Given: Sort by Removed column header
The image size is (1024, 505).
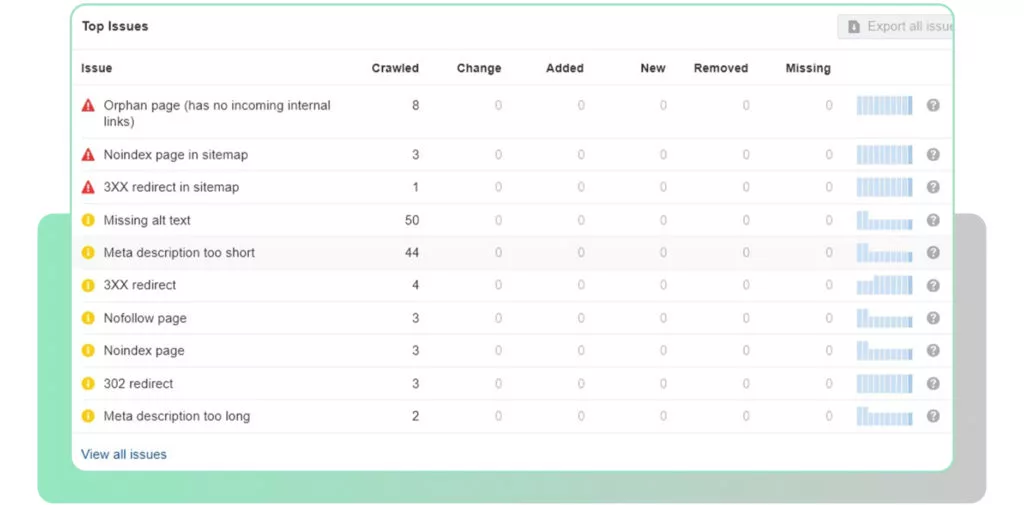Looking at the screenshot, I should click(721, 68).
